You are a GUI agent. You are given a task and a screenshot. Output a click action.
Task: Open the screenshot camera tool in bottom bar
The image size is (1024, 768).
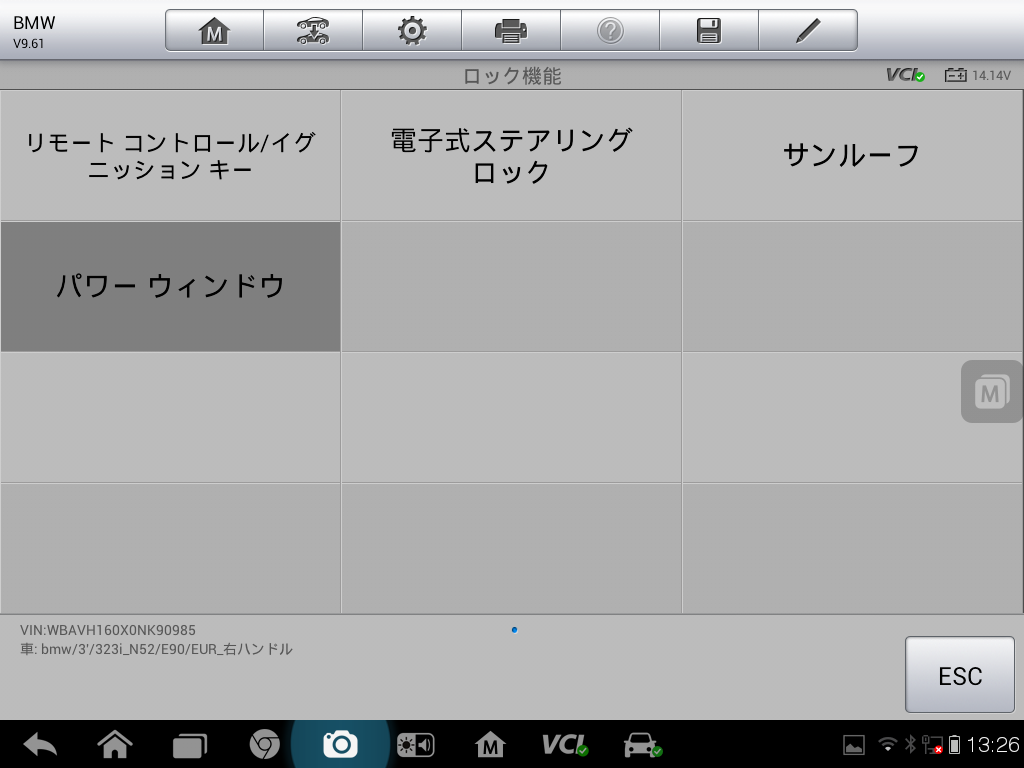coord(341,744)
